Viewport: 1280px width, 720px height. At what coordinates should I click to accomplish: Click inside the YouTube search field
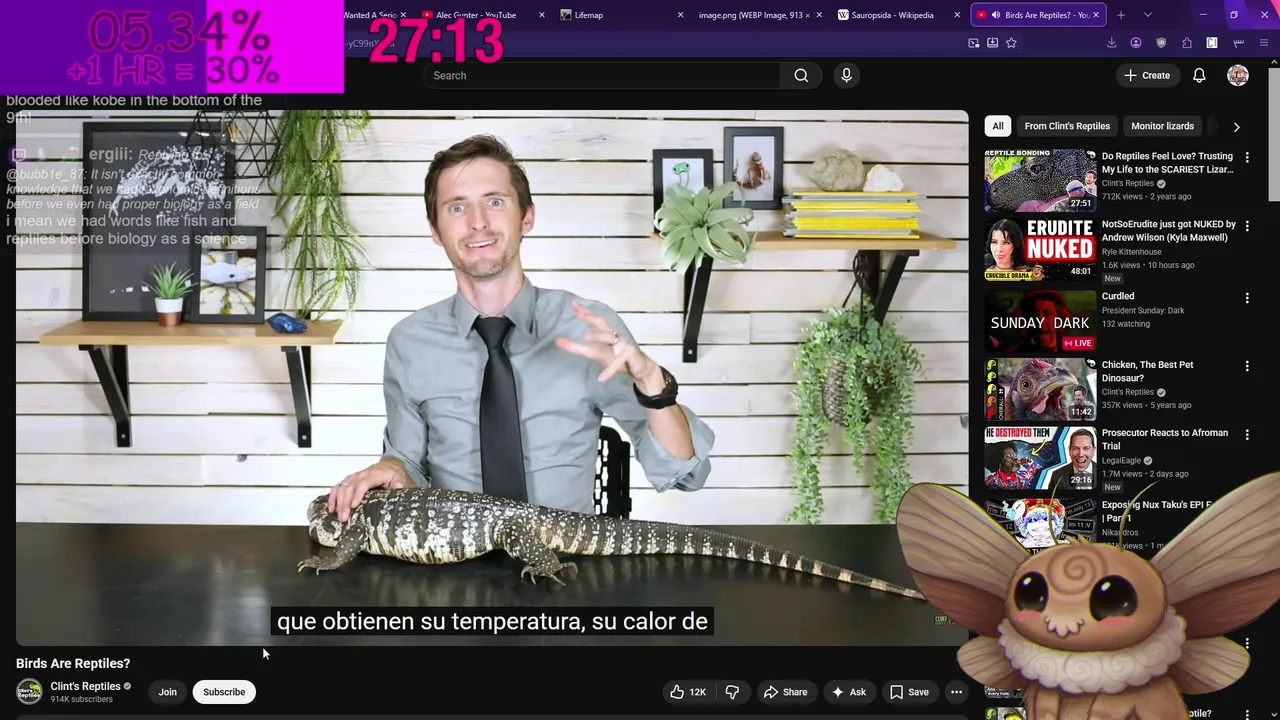point(602,75)
